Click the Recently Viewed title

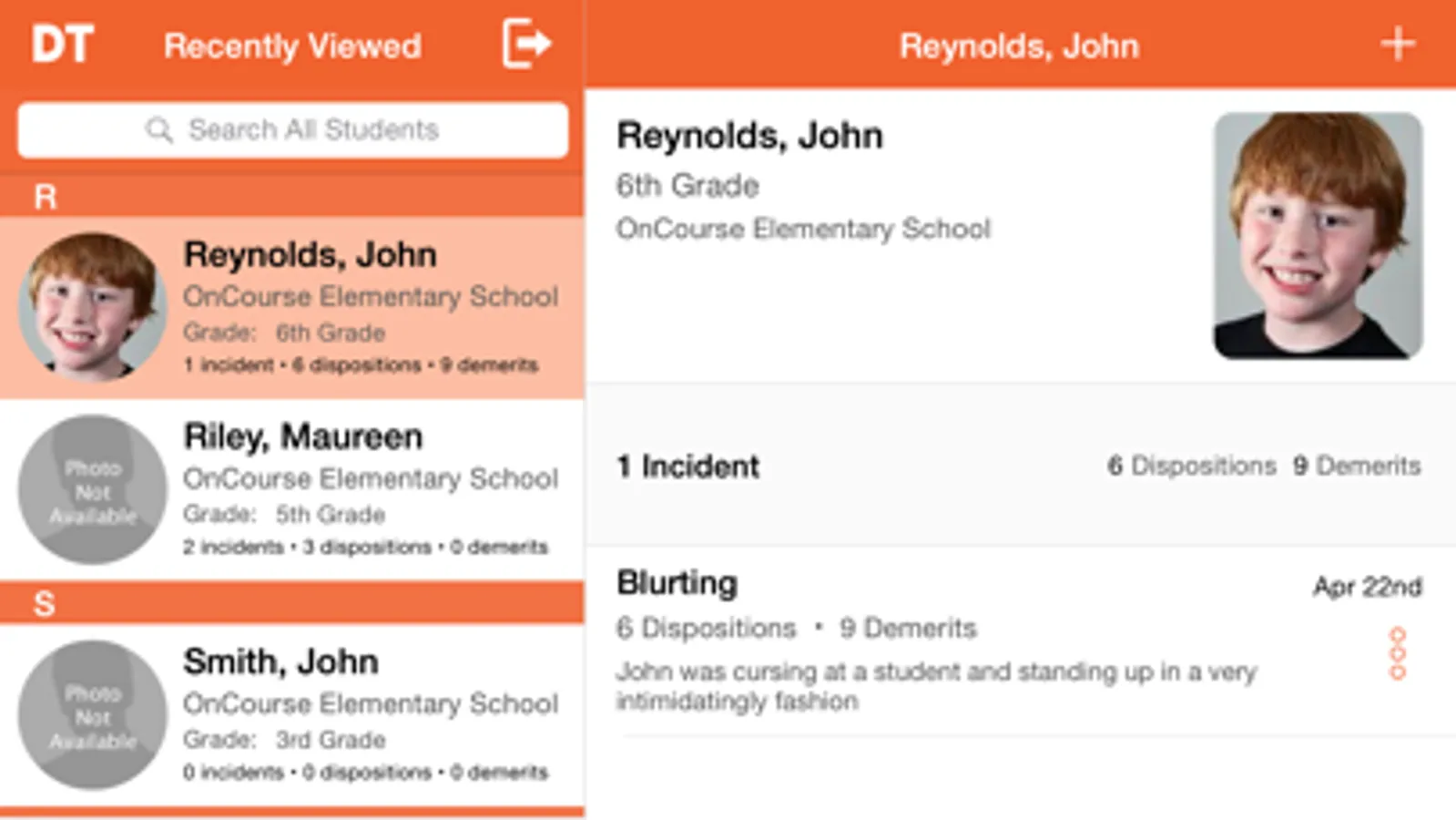coord(292,46)
